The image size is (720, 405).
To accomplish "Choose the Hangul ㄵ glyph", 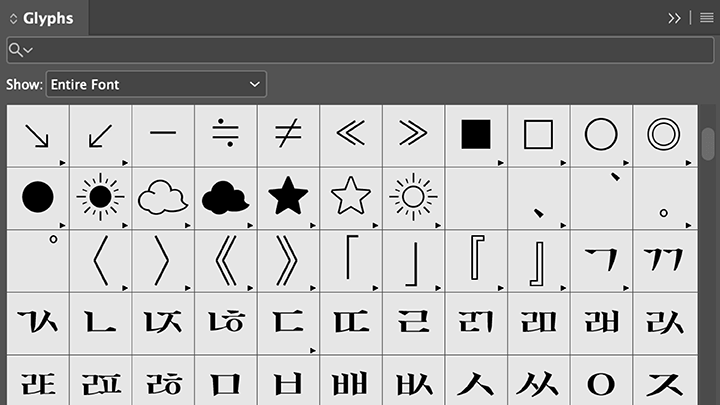I will [163, 323].
